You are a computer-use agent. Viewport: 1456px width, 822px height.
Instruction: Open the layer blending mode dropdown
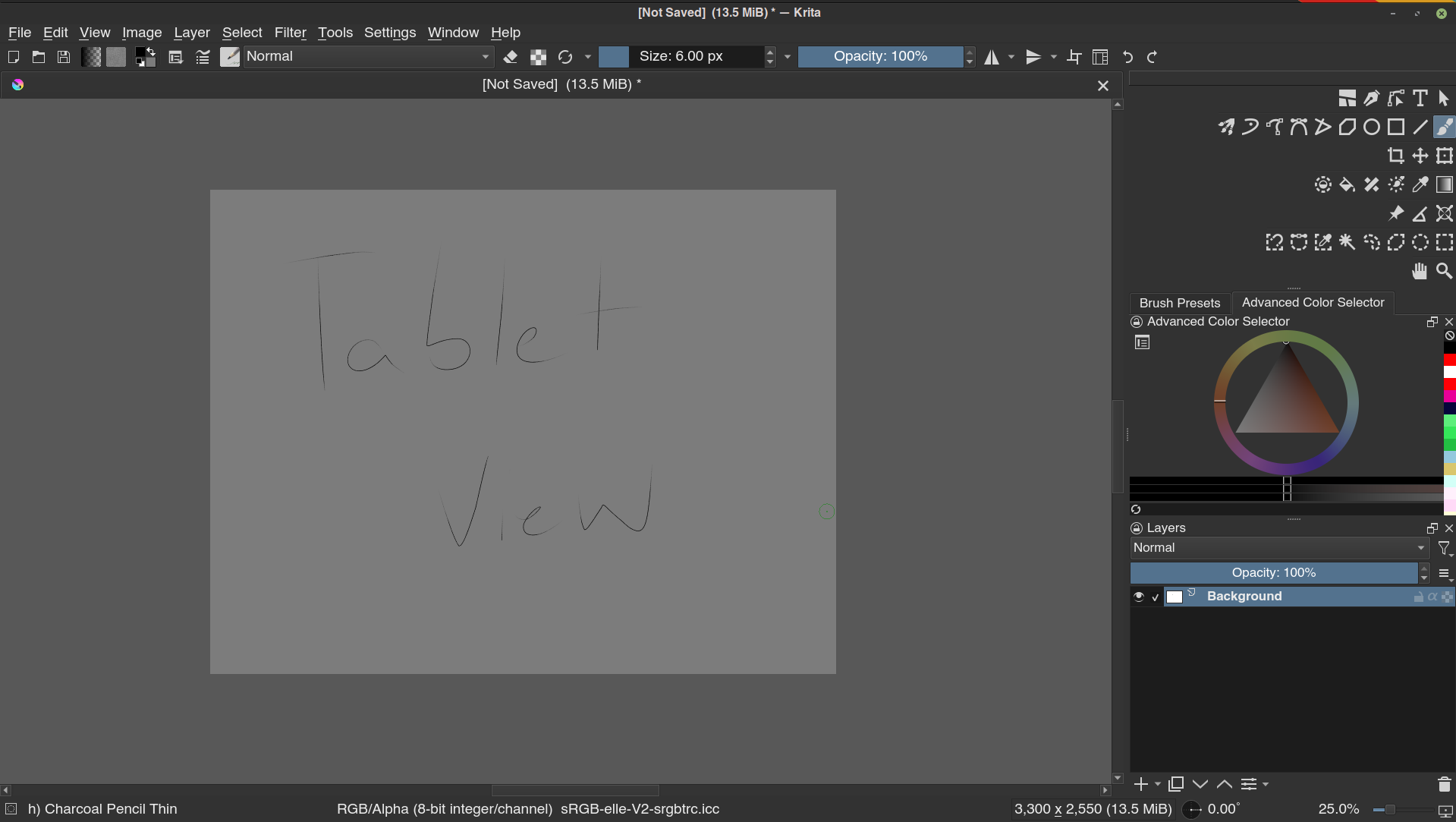1278,548
